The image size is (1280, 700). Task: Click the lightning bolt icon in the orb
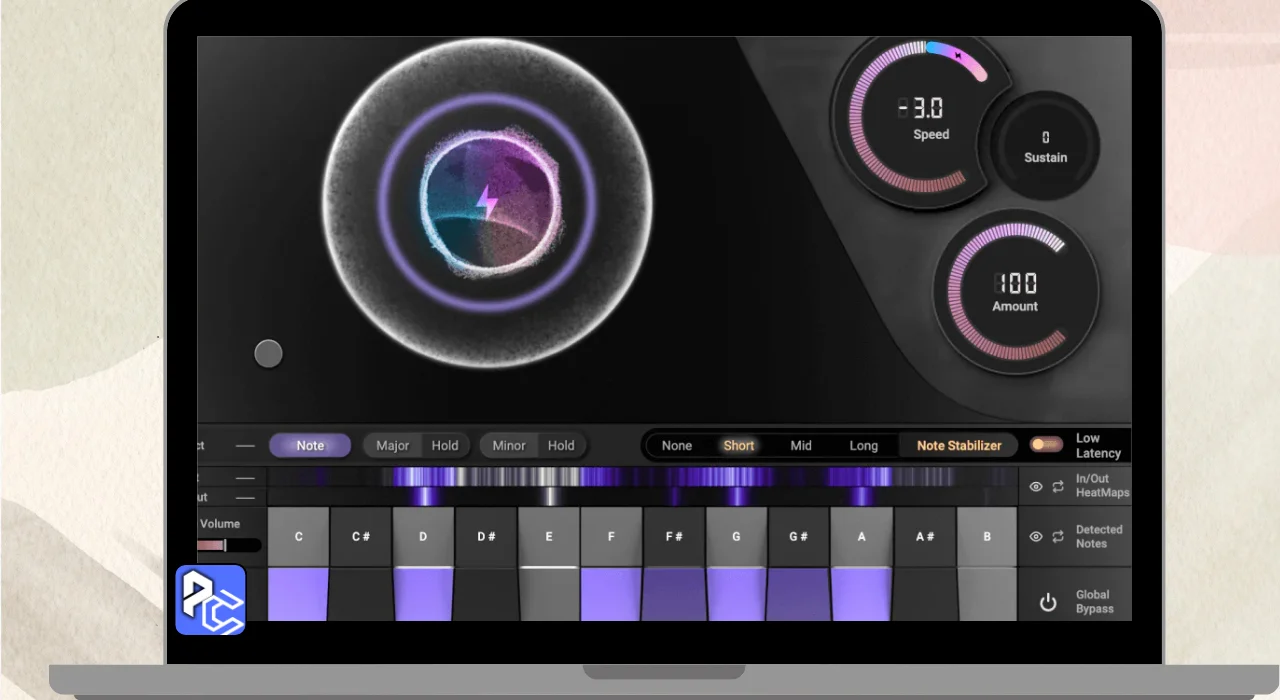coord(486,202)
